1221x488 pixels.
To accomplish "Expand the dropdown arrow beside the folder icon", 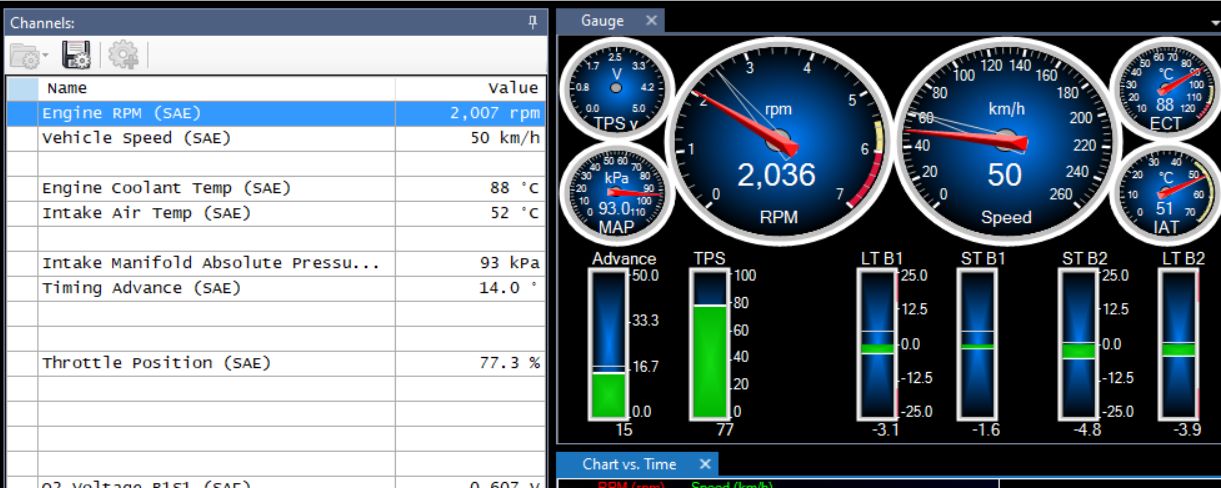I will pos(46,57).
